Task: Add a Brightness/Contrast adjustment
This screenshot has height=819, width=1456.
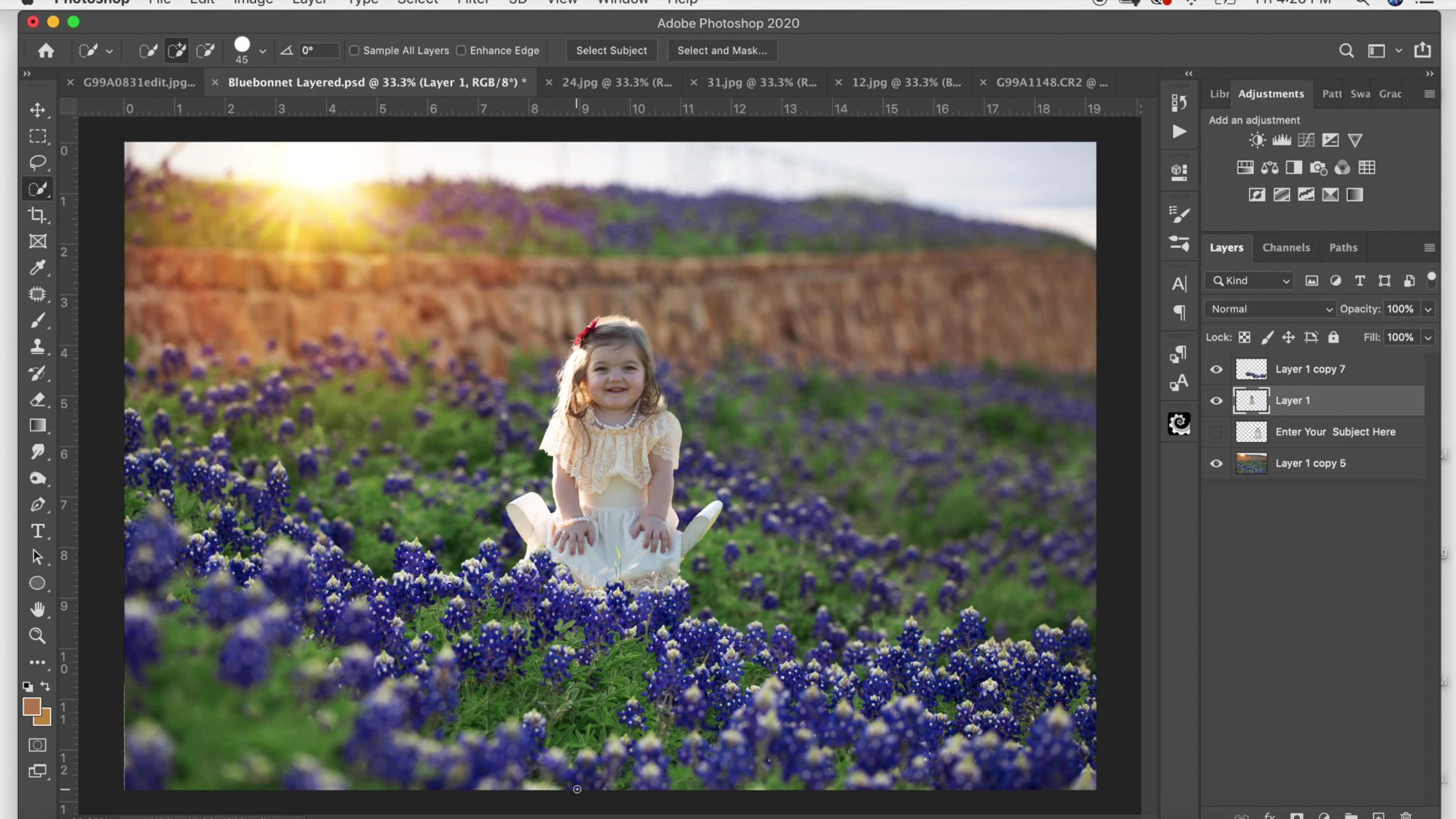Action: (x=1257, y=140)
